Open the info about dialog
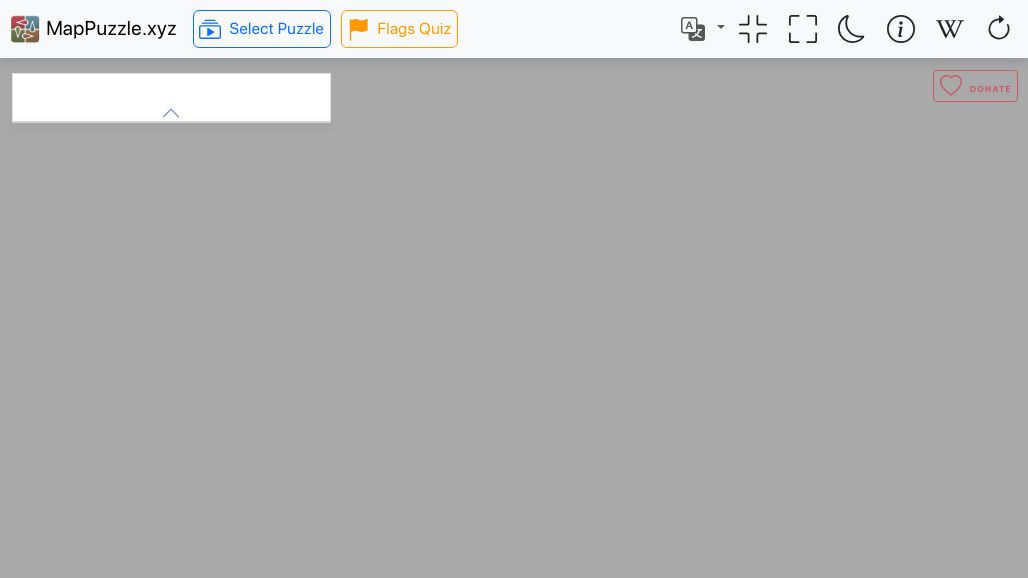1028x578 pixels. pos(901,29)
